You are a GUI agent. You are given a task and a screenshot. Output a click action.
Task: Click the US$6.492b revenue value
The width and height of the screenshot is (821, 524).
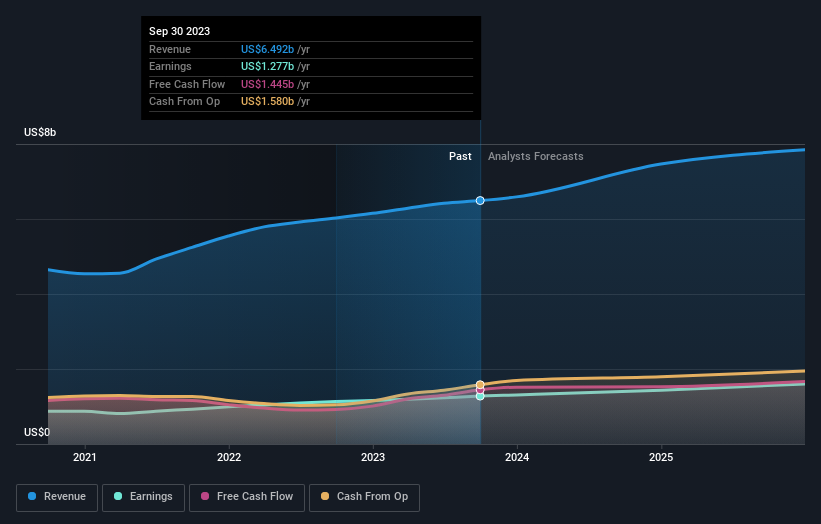(267, 49)
